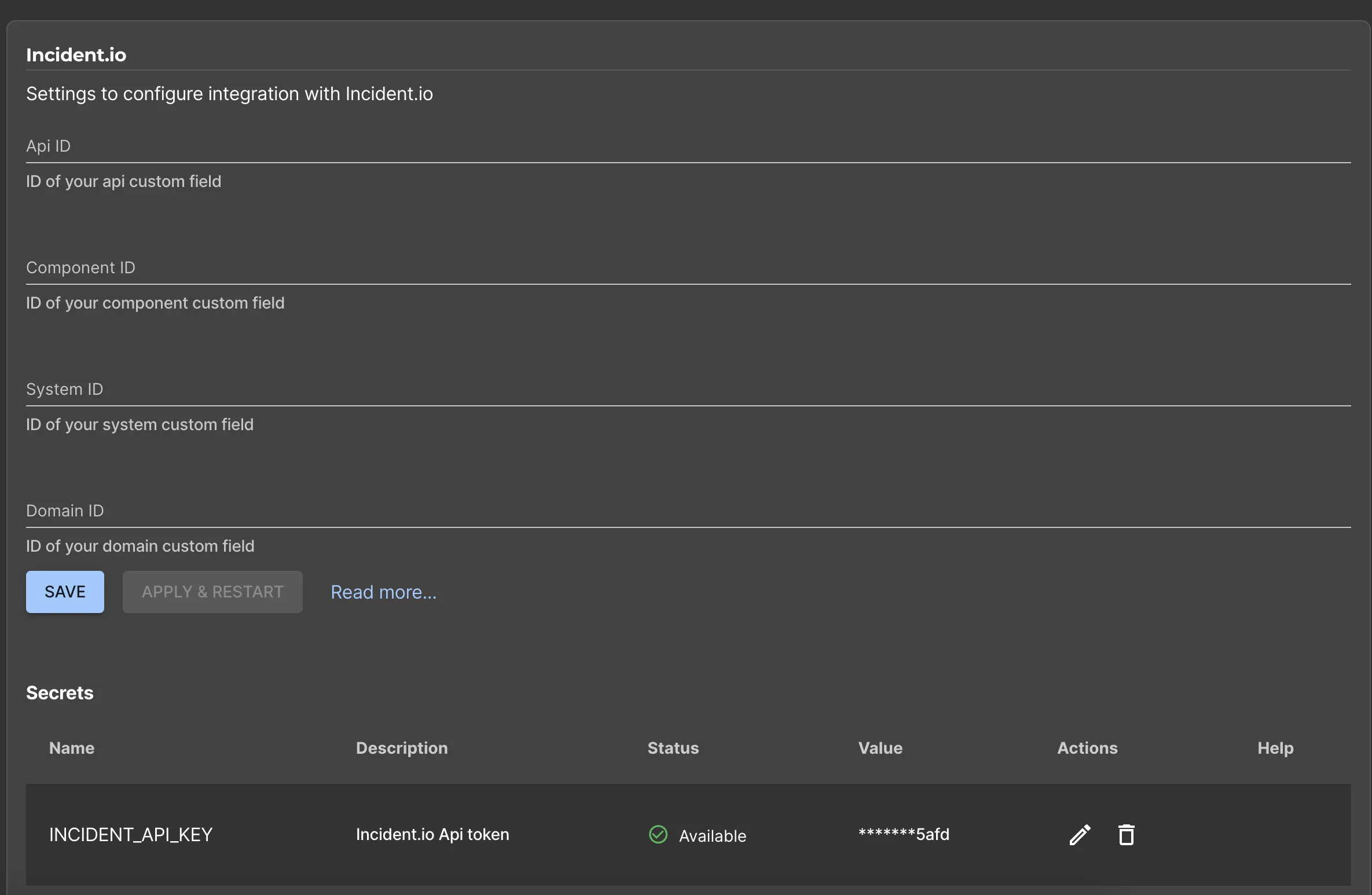Click the APPLY & RESTART button
This screenshot has height=895, width=1372.
(x=212, y=592)
